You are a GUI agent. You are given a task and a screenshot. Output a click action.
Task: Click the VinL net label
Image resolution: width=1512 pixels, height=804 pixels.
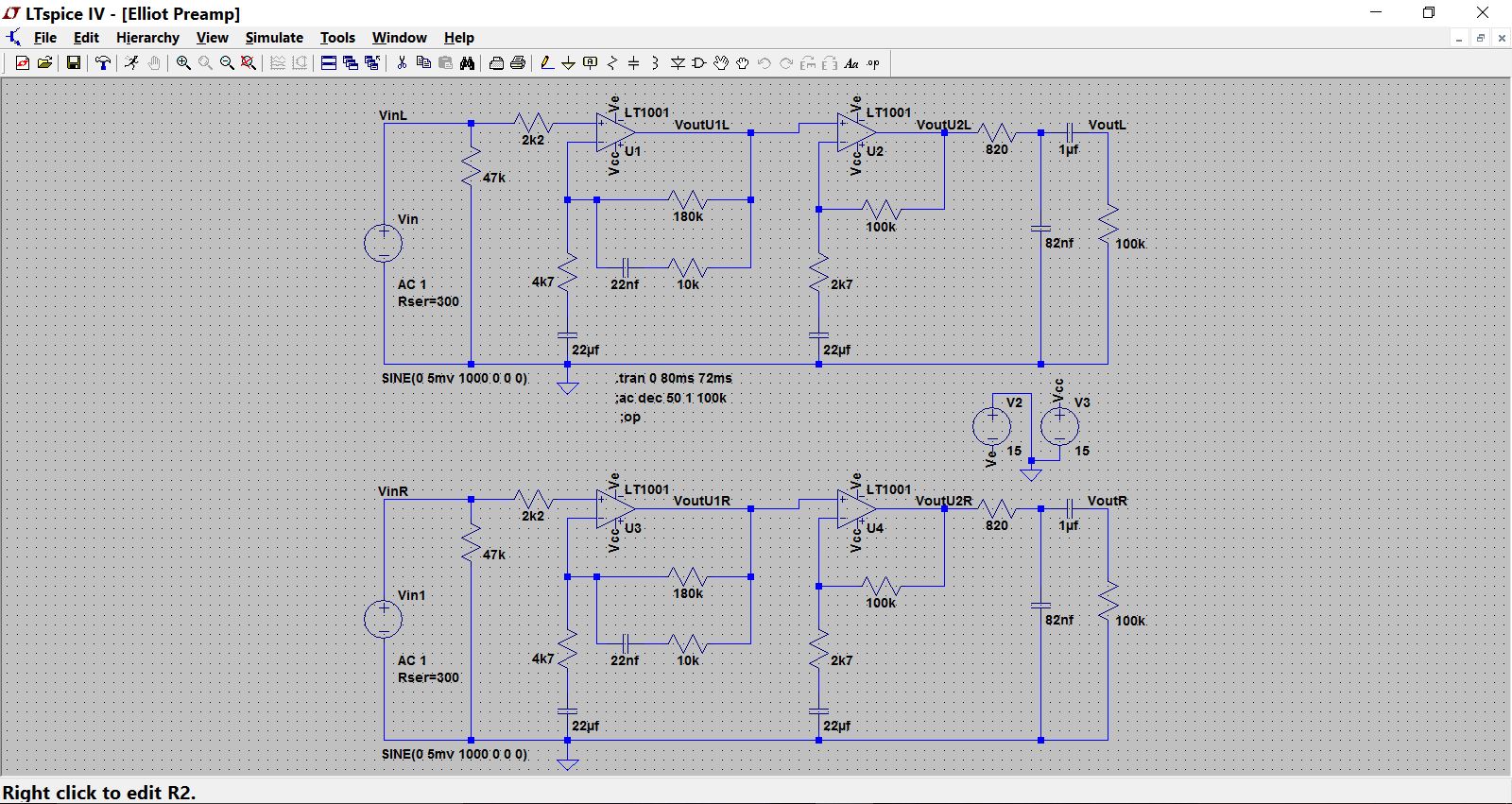(x=393, y=115)
